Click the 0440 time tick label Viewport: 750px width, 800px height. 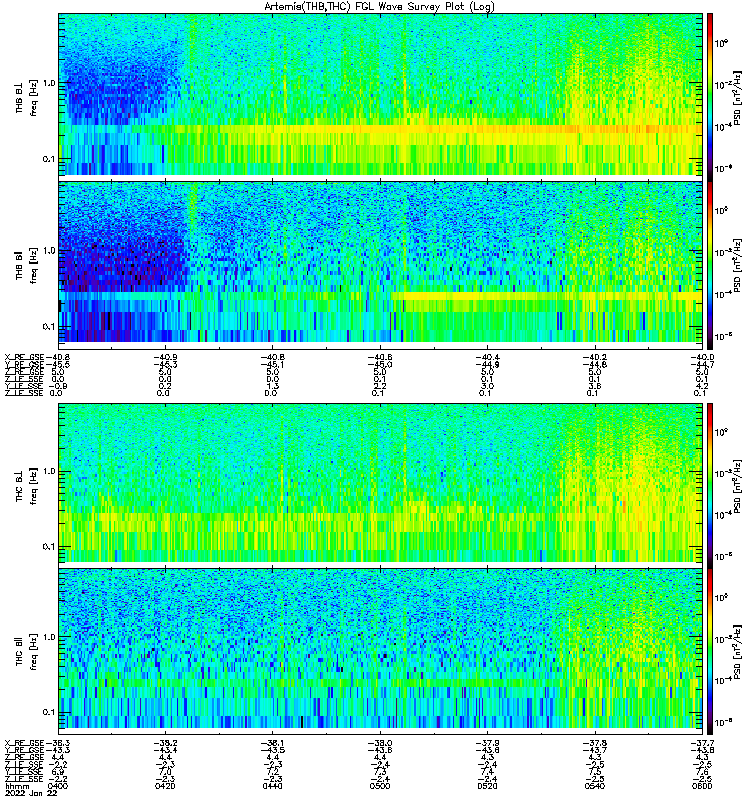(272, 786)
